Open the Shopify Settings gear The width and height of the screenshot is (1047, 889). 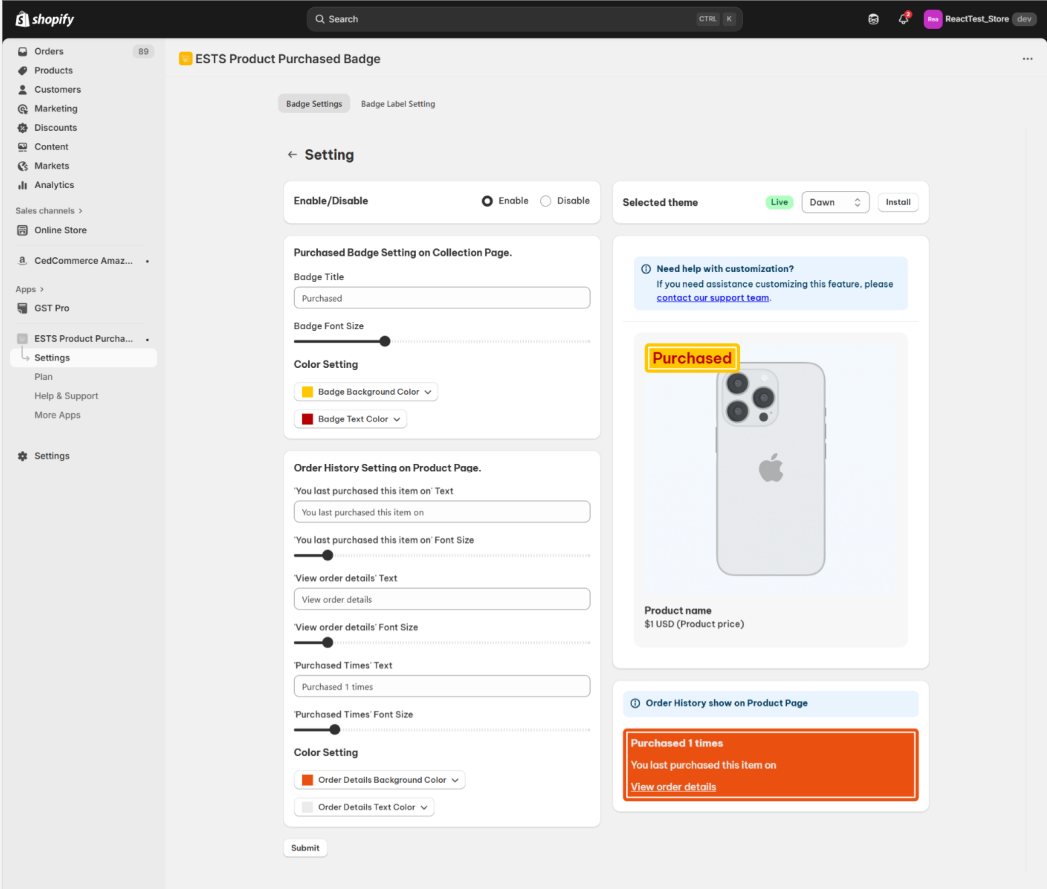click(x=51, y=456)
